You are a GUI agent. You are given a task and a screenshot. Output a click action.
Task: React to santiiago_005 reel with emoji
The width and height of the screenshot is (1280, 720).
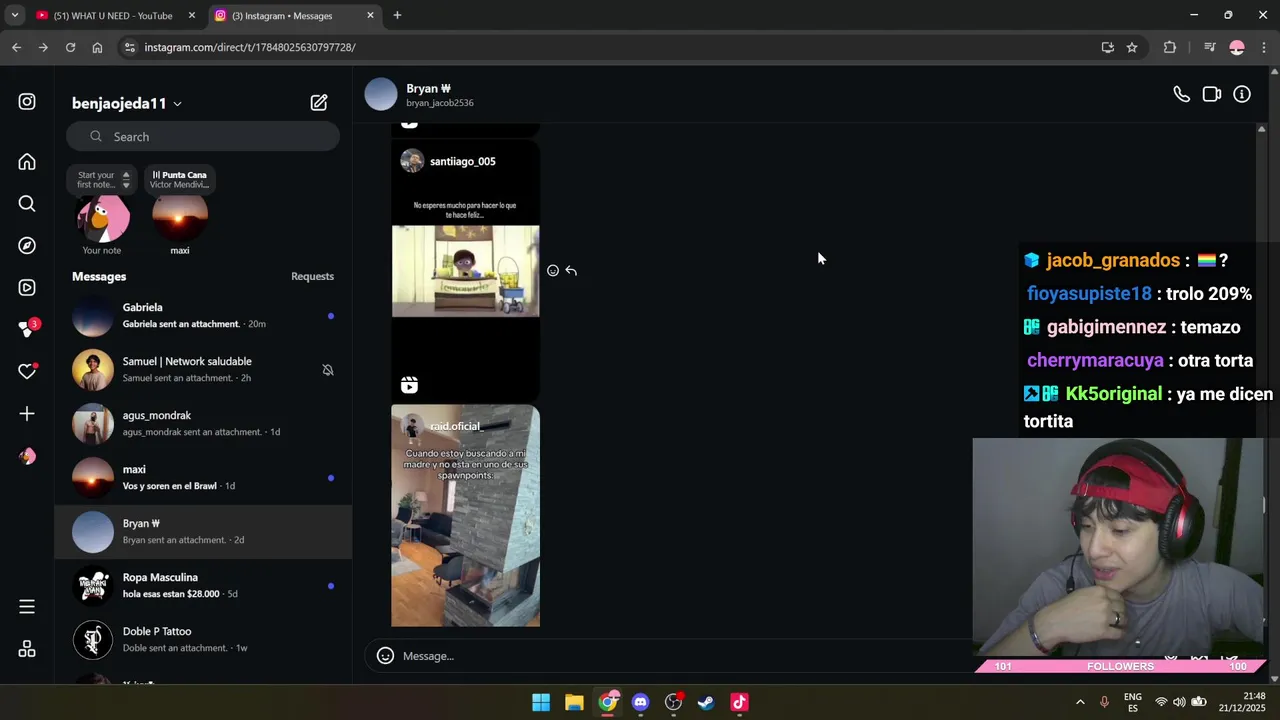553,271
